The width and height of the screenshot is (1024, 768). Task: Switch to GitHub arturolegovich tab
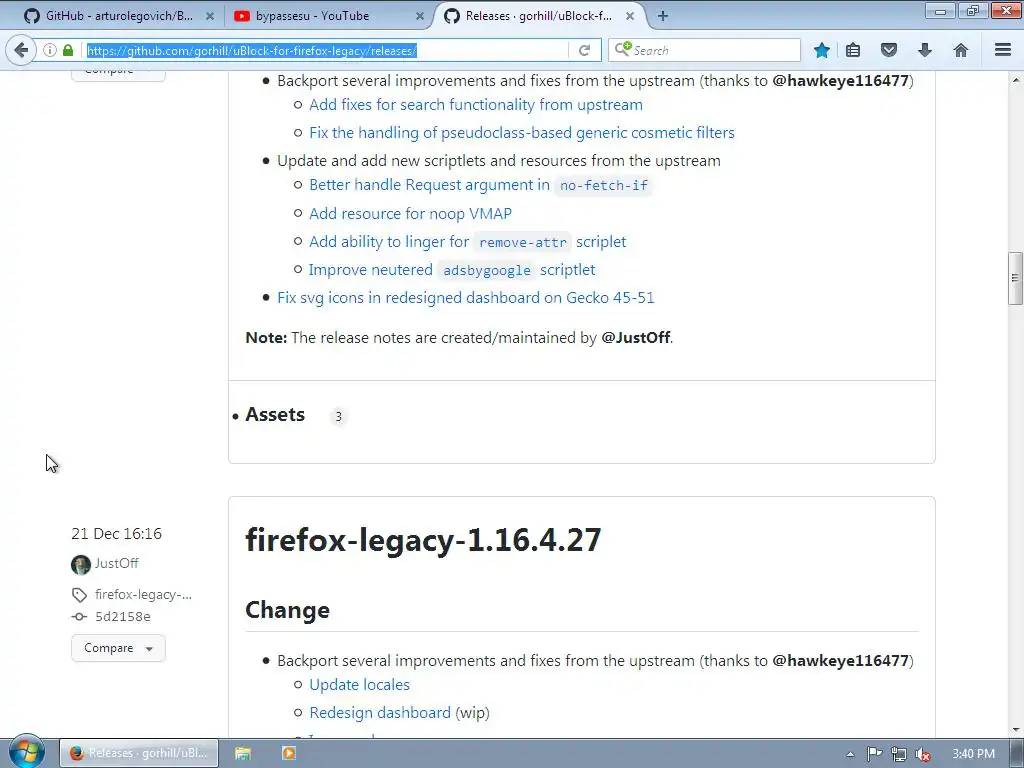(118, 16)
